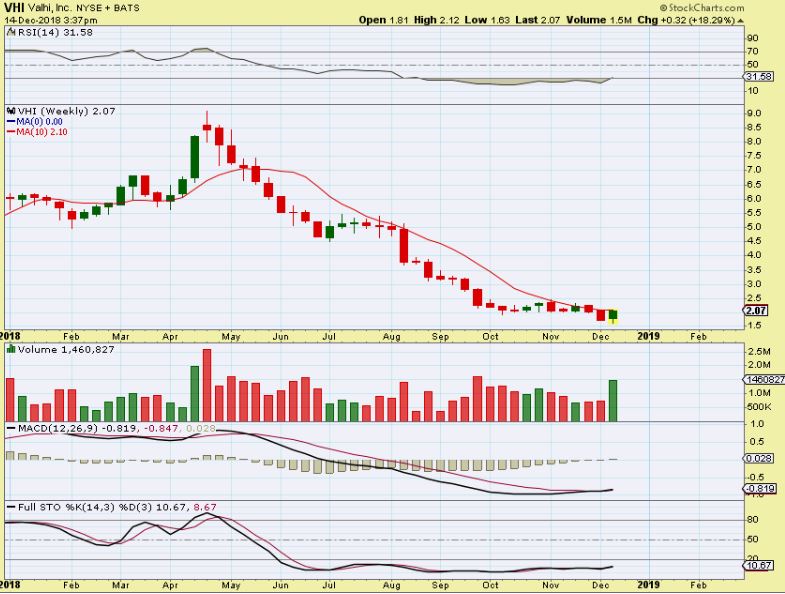Click the 10.67 stochastic value tag
Image resolution: width=785 pixels, height=594 pixels.
[x=759, y=565]
